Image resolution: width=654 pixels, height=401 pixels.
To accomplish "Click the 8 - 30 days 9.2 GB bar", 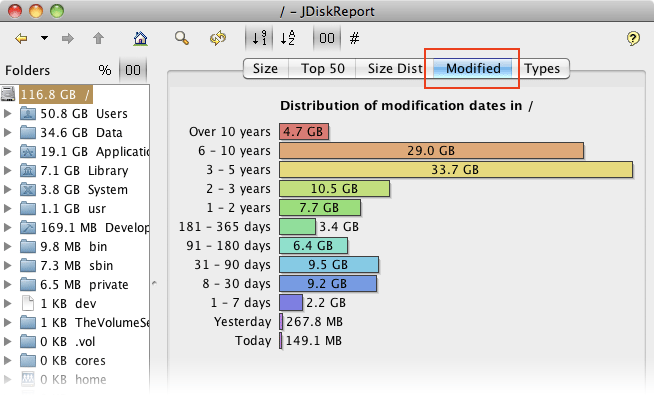I will (x=328, y=284).
